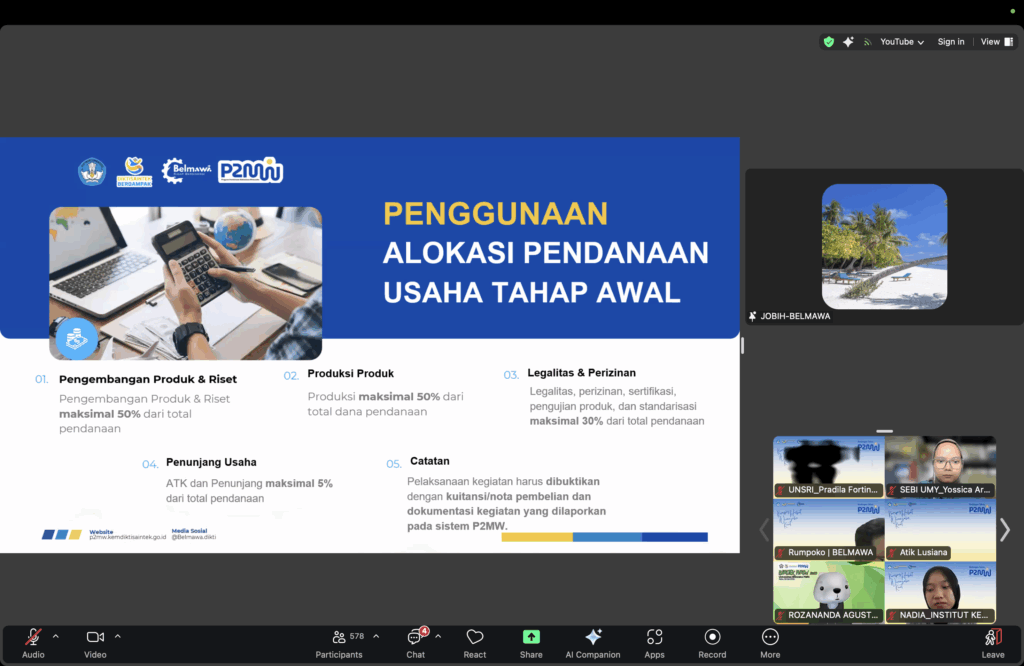Click the 'Legalitas & Perizinan' heading

tap(581, 373)
